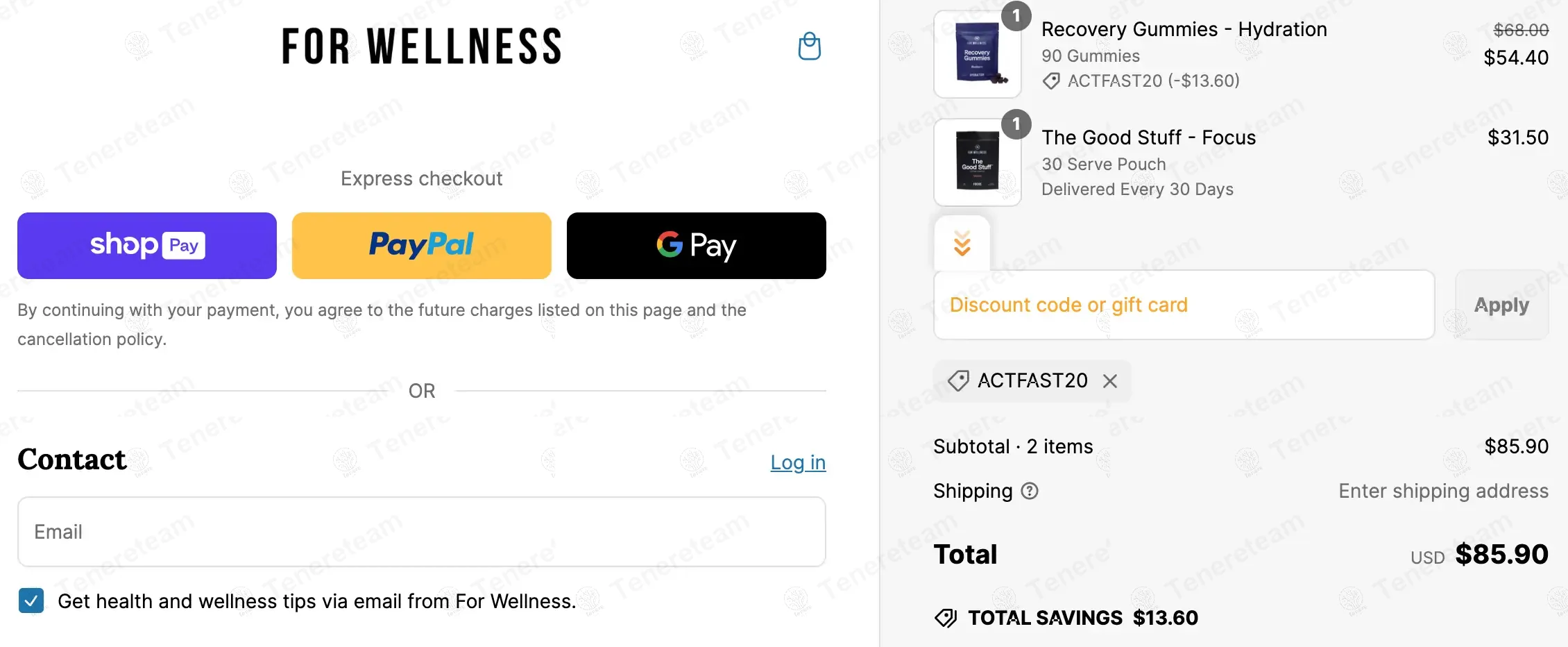Viewport: 1568px width, 647px height.
Task: Focus the Email input field
Action: click(x=422, y=532)
